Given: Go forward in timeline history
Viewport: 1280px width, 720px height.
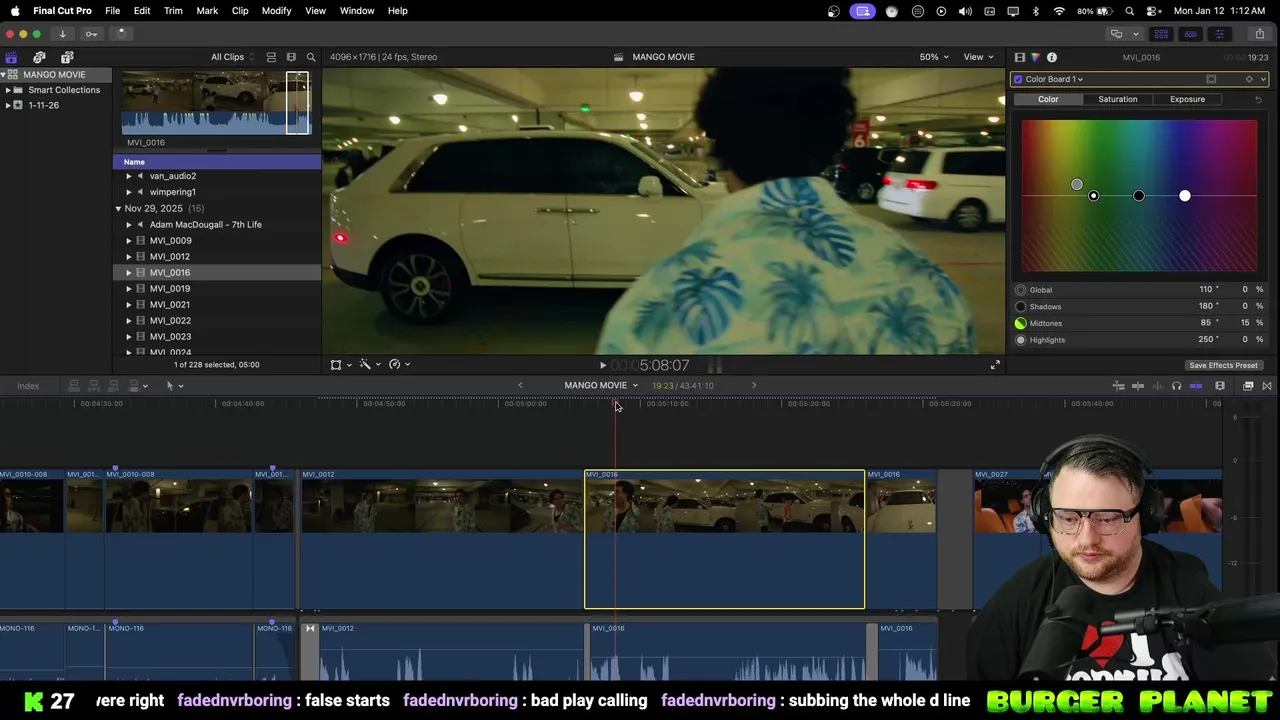Looking at the screenshot, I should (x=754, y=385).
